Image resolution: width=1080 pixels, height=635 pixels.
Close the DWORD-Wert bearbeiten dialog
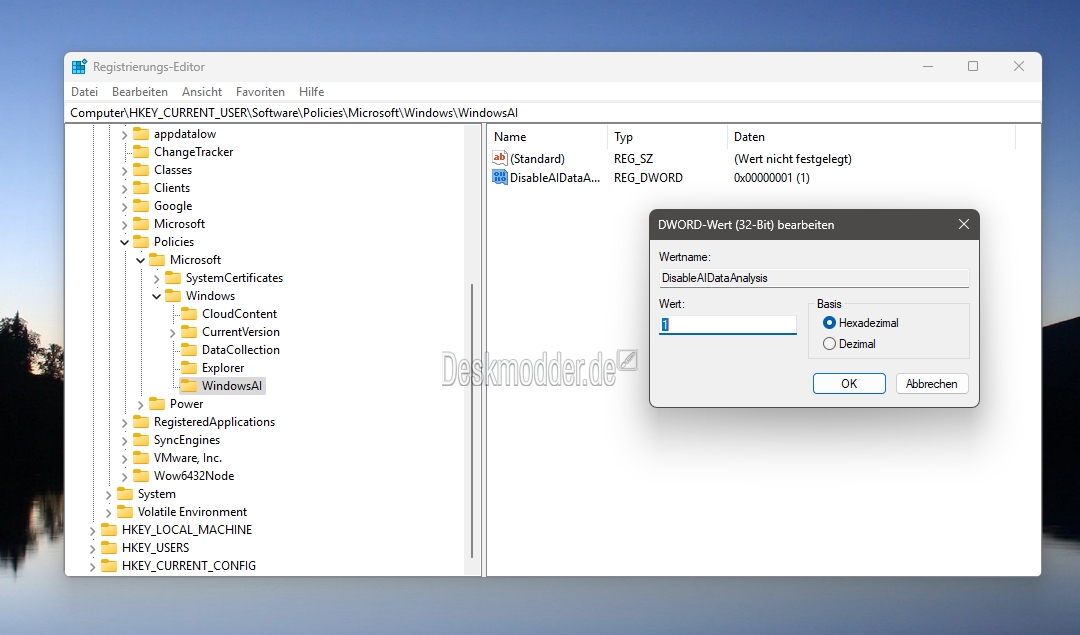click(964, 225)
